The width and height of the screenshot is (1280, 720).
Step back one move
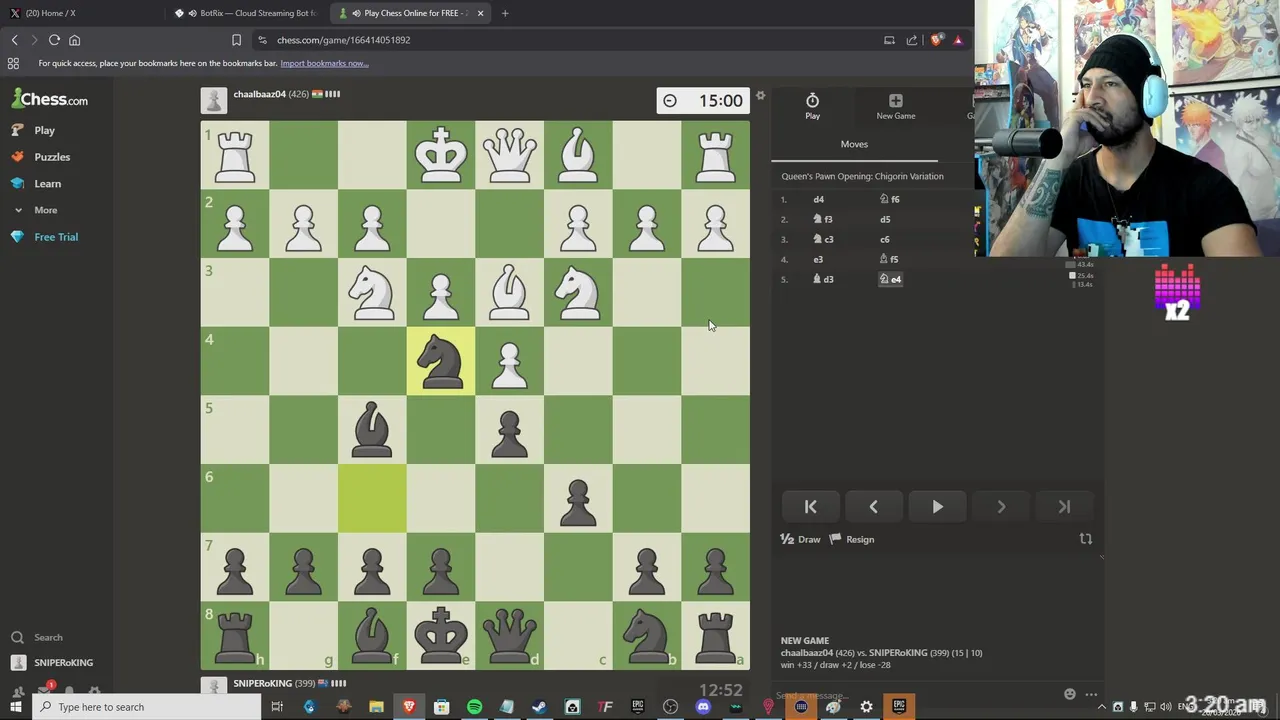(873, 507)
